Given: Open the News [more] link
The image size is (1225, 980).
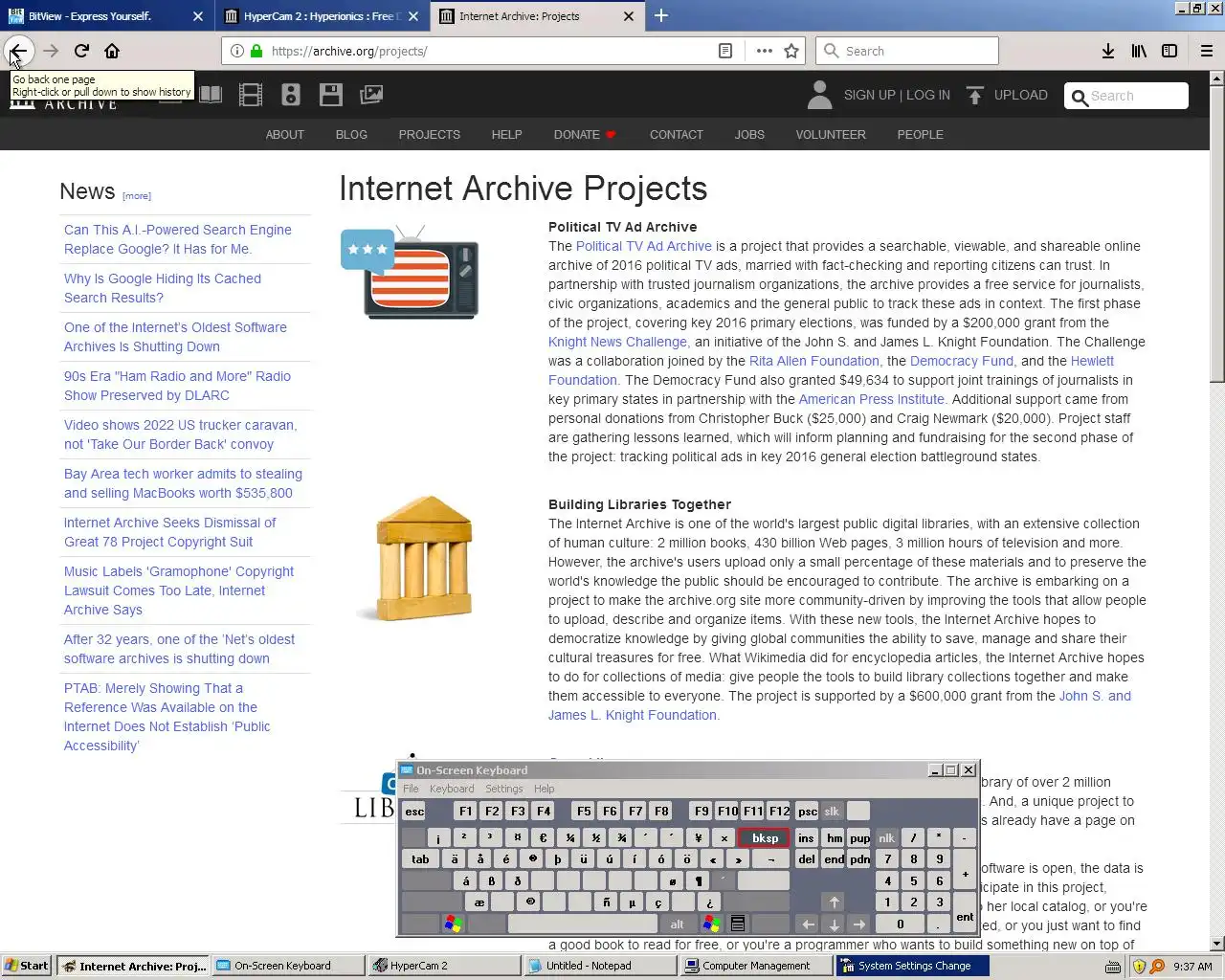Looking at the screenshot, I should [136, 195].
